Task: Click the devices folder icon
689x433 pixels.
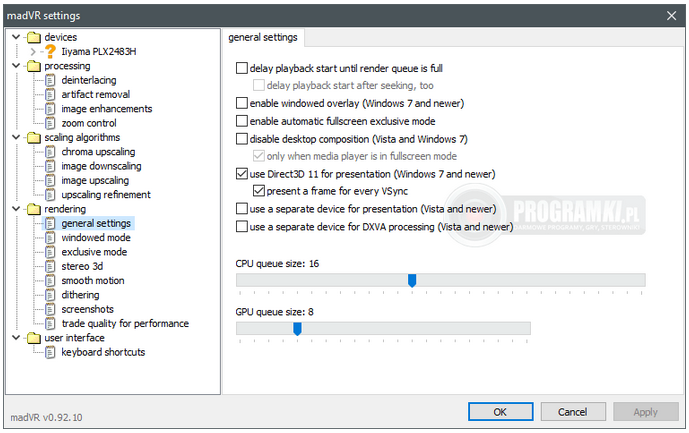Action: [x=34, y=37]
